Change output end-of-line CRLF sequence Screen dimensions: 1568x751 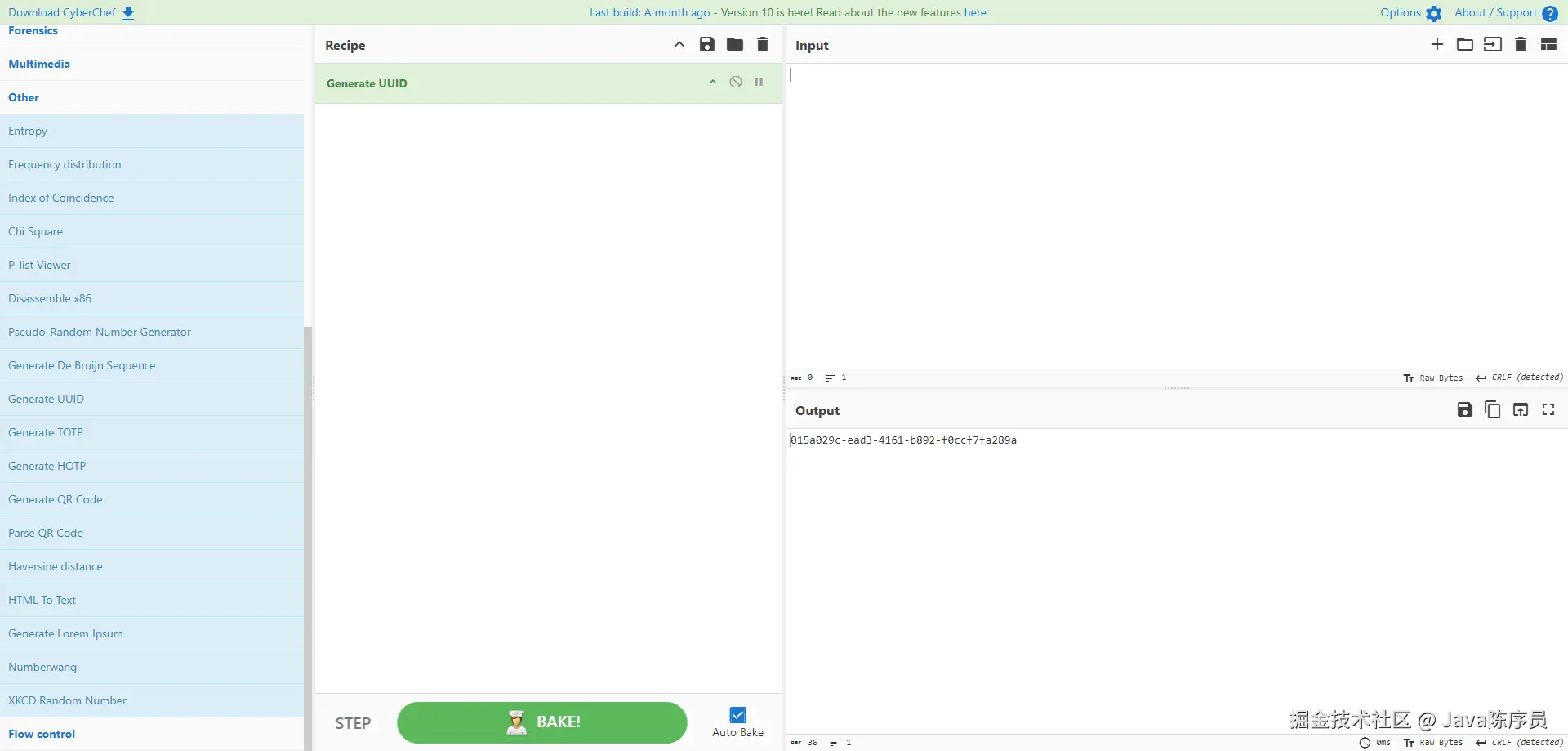[x=1519, y=743]
